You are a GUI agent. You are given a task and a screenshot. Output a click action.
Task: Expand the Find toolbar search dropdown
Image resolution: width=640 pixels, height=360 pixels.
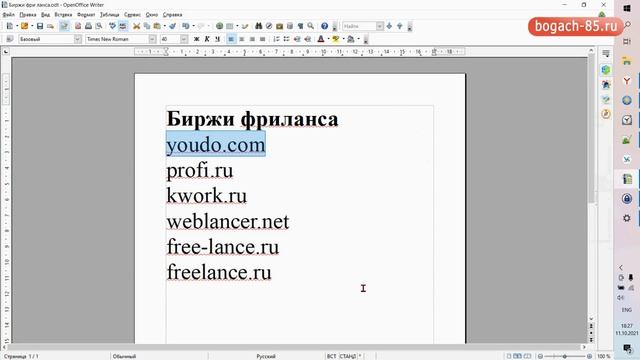[x=380, y=26]
